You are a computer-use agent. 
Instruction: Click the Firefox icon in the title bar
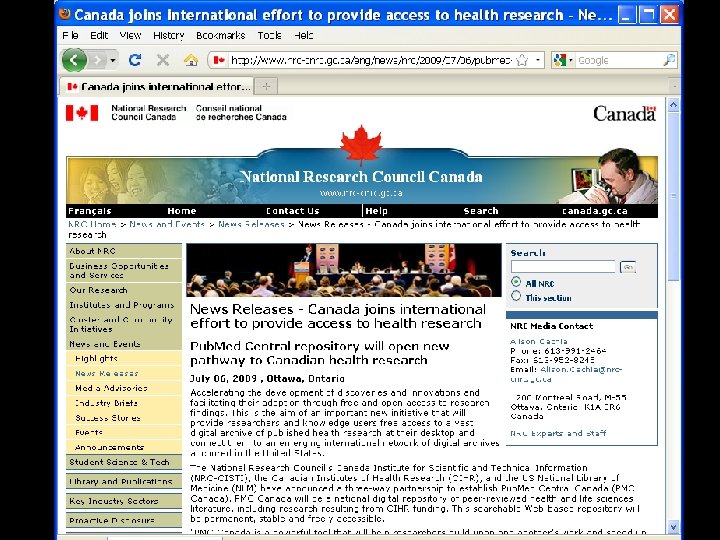point(65,14)
